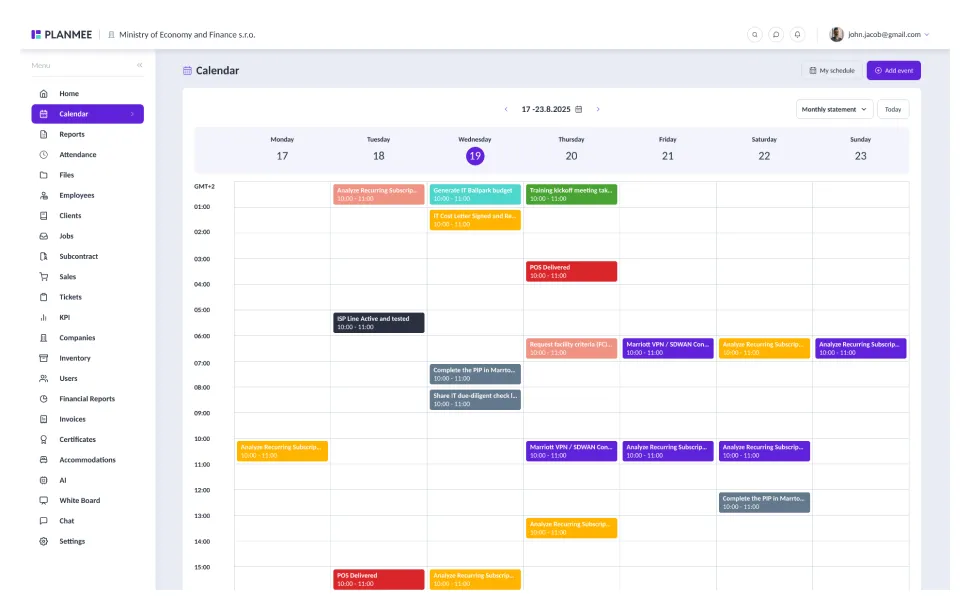970x610 pixels.
Task: Expand the john.jacob@gmail.com account menu
Action: (927, 35)
